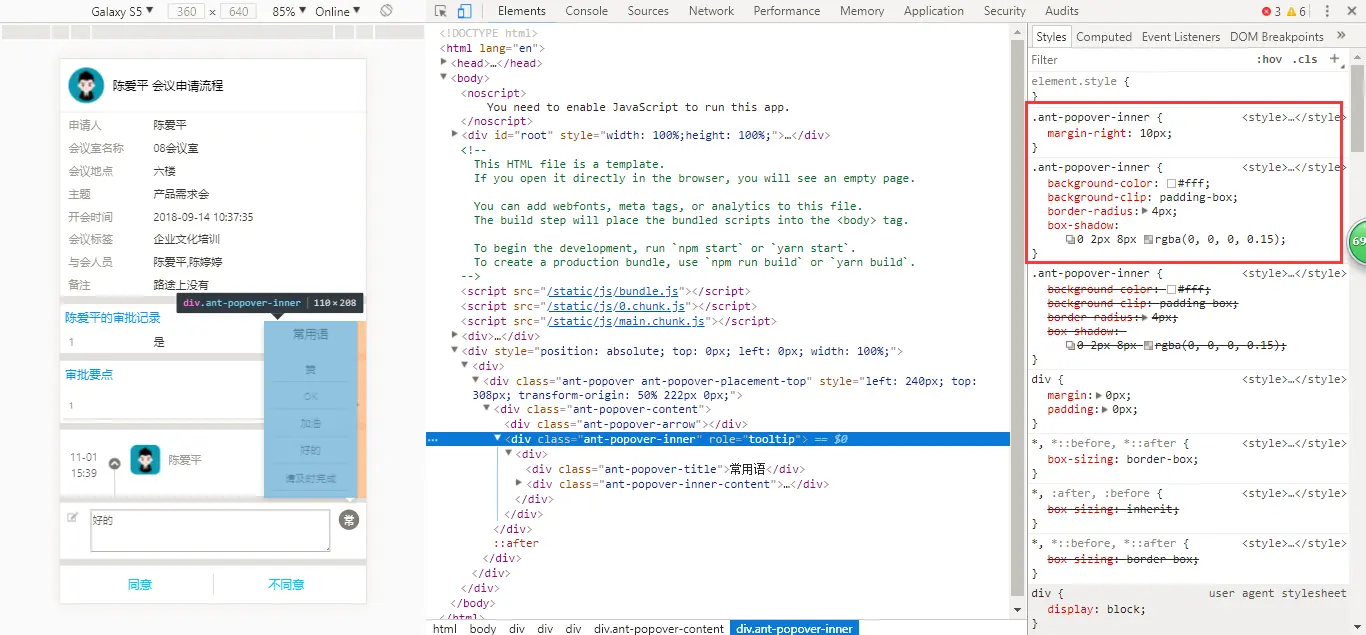
Task: Expand the <head> node
Action: (445, 63)
